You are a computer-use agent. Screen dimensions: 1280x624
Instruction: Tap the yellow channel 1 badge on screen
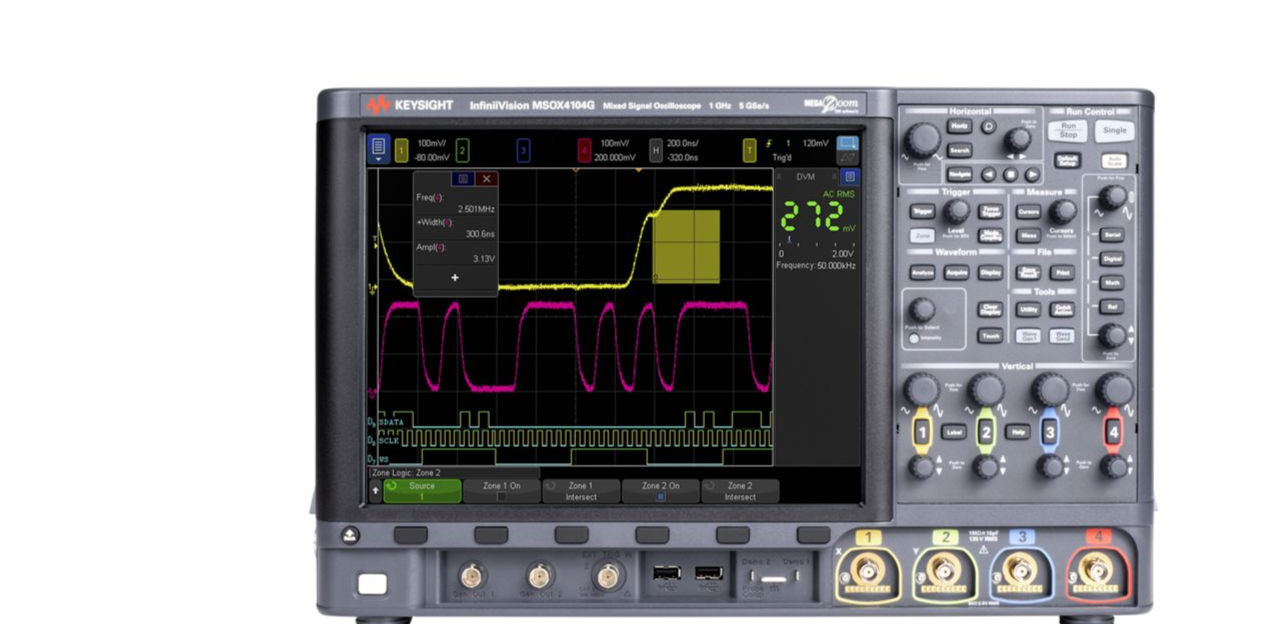[x=401, y=150]
